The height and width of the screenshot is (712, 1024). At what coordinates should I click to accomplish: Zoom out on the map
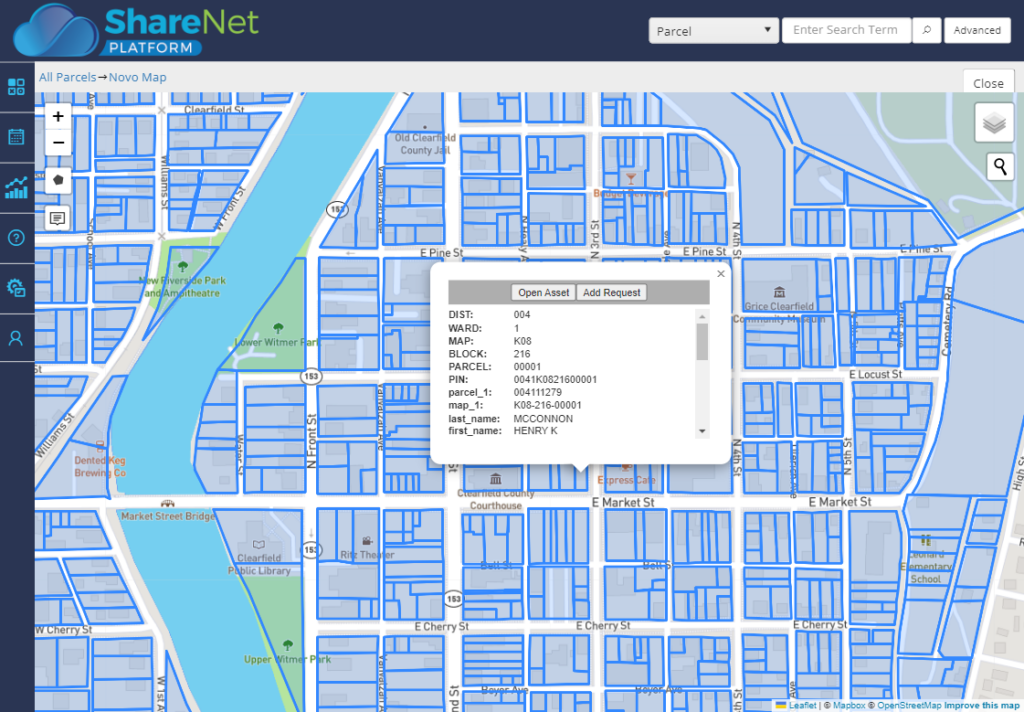[58, 142]
